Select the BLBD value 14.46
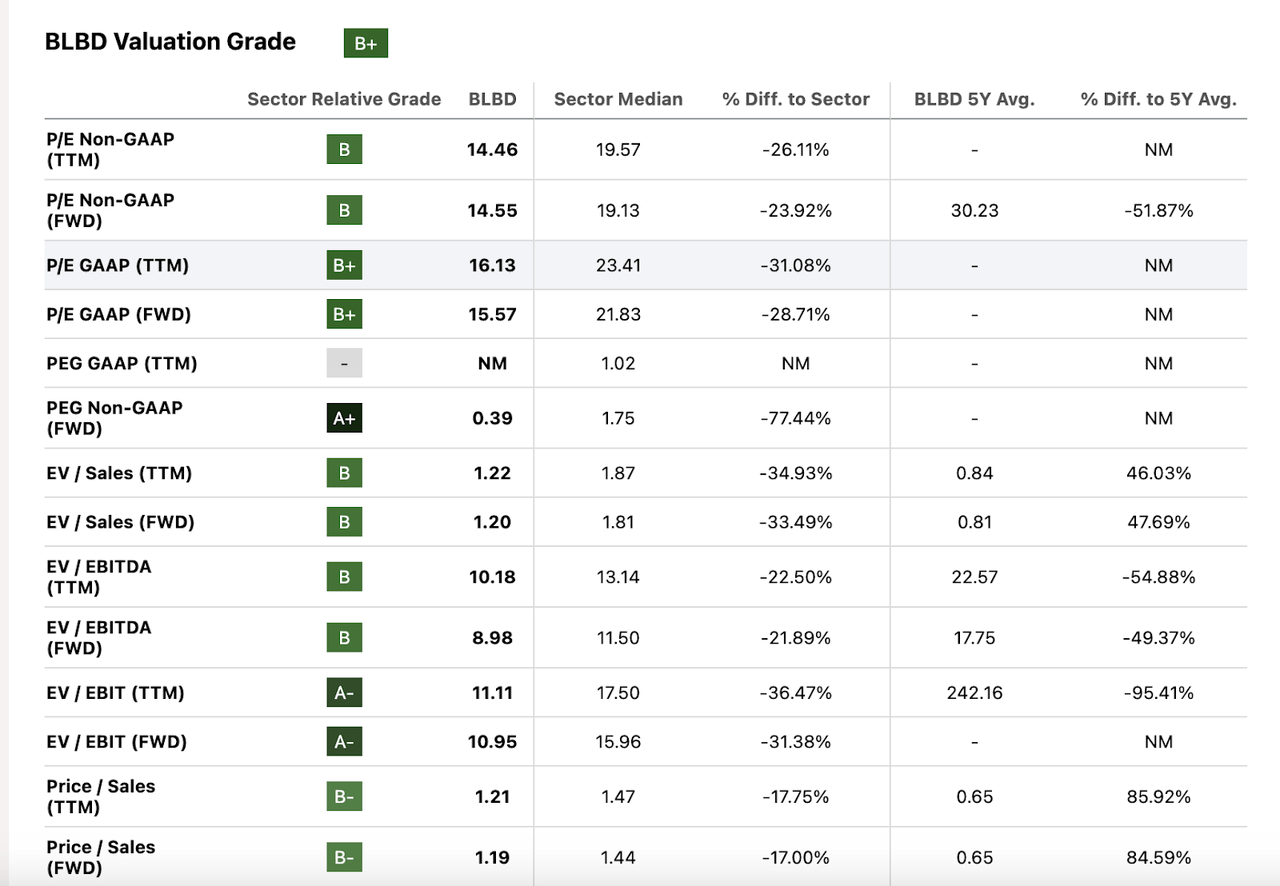Image resolution: width=1280 pixels, height=886 pixels. click(492, 150)
